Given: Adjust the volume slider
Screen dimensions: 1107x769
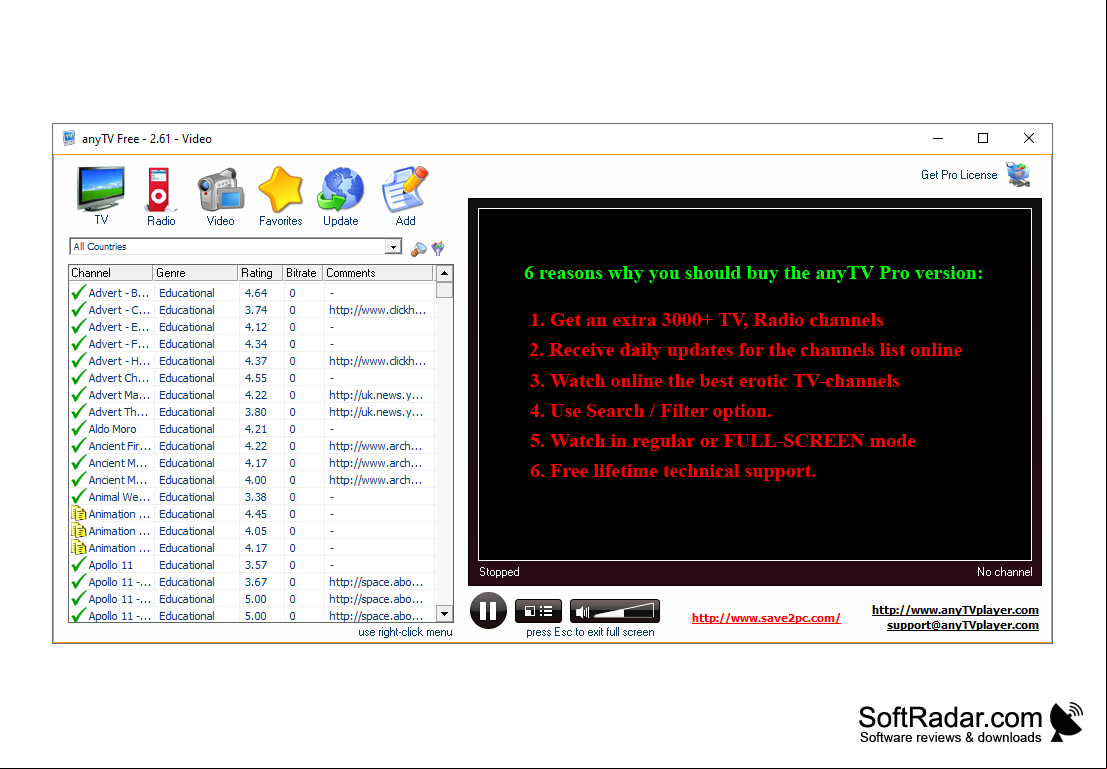Looking at the screenshot, I should pyautogui.click(x=624, y=612).
